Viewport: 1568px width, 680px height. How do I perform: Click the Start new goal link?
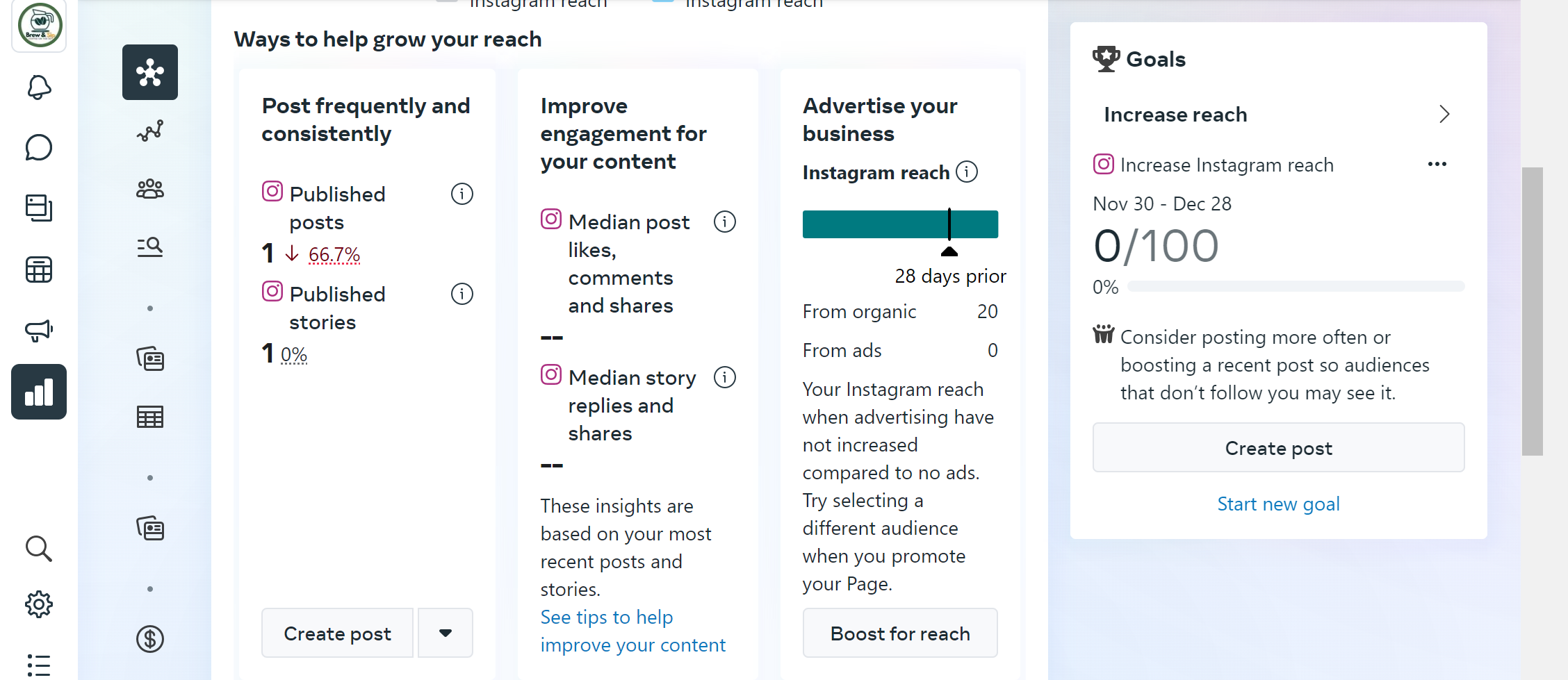[1278, 504]
